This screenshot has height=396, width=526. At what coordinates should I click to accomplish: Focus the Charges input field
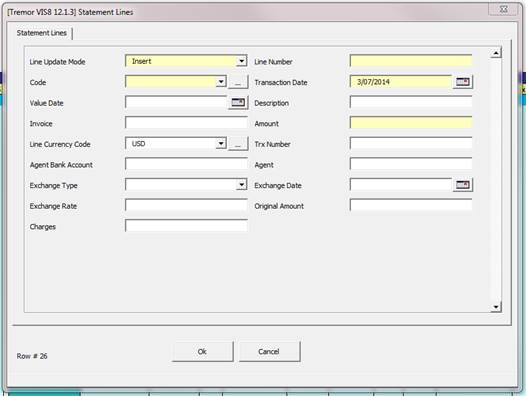pyautogui.click(x=186, y=226)
